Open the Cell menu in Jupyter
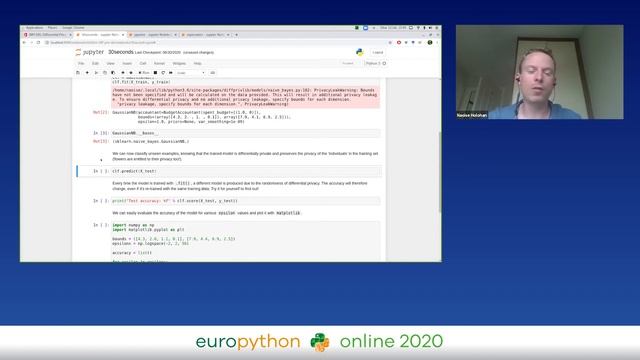 143,63
